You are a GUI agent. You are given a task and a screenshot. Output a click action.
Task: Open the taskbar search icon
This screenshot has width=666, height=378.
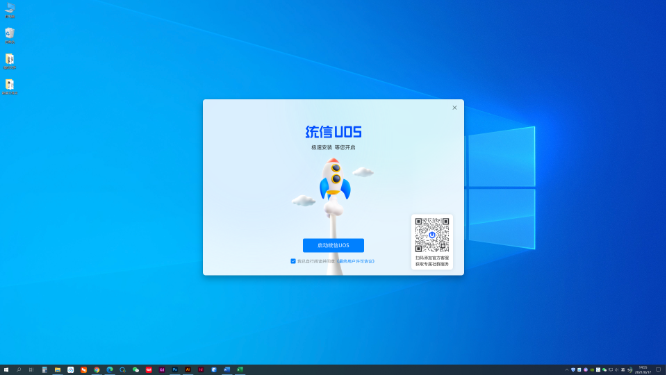pos(19,370)
